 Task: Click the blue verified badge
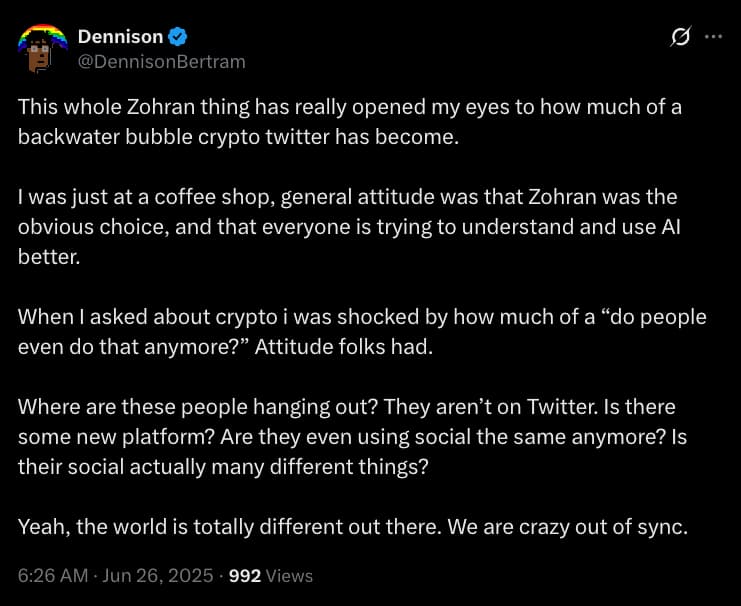[178, 37]
